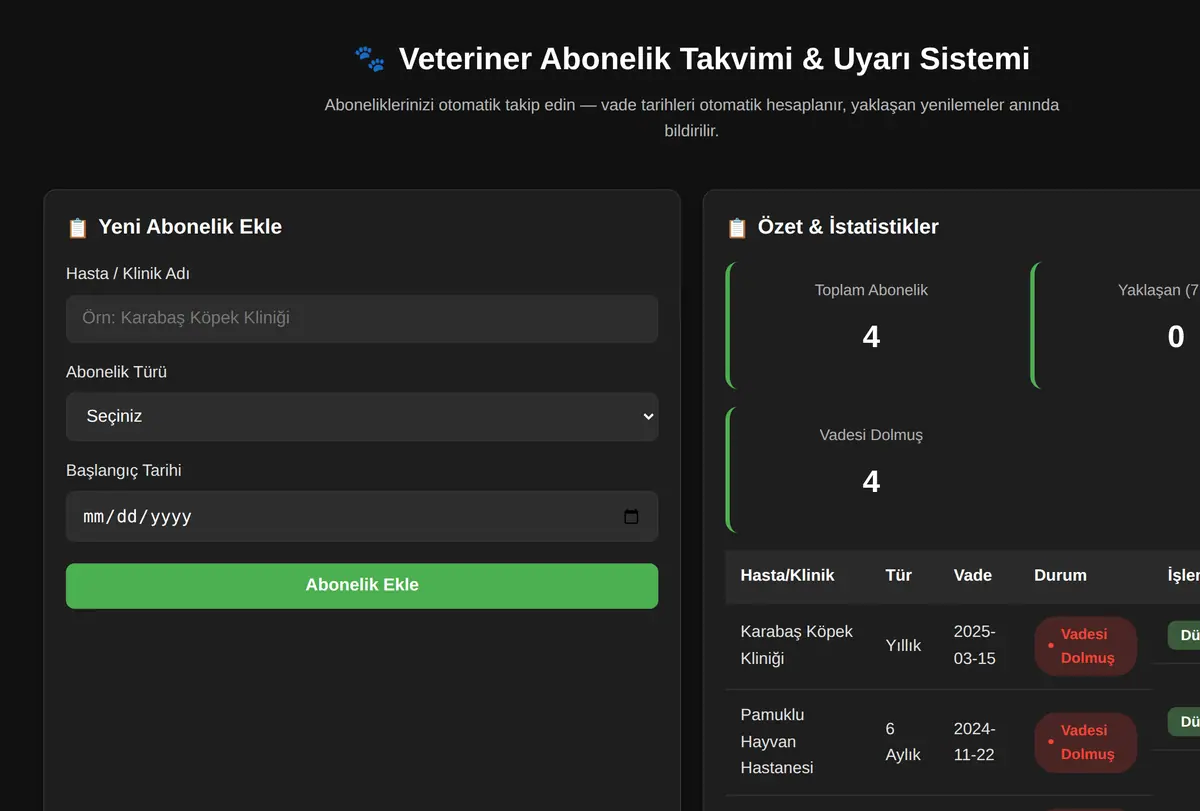1200x811 pixels.
Task: Click the Veteriner Abonelik Takvimi main title
Action: tap(714, 59)
